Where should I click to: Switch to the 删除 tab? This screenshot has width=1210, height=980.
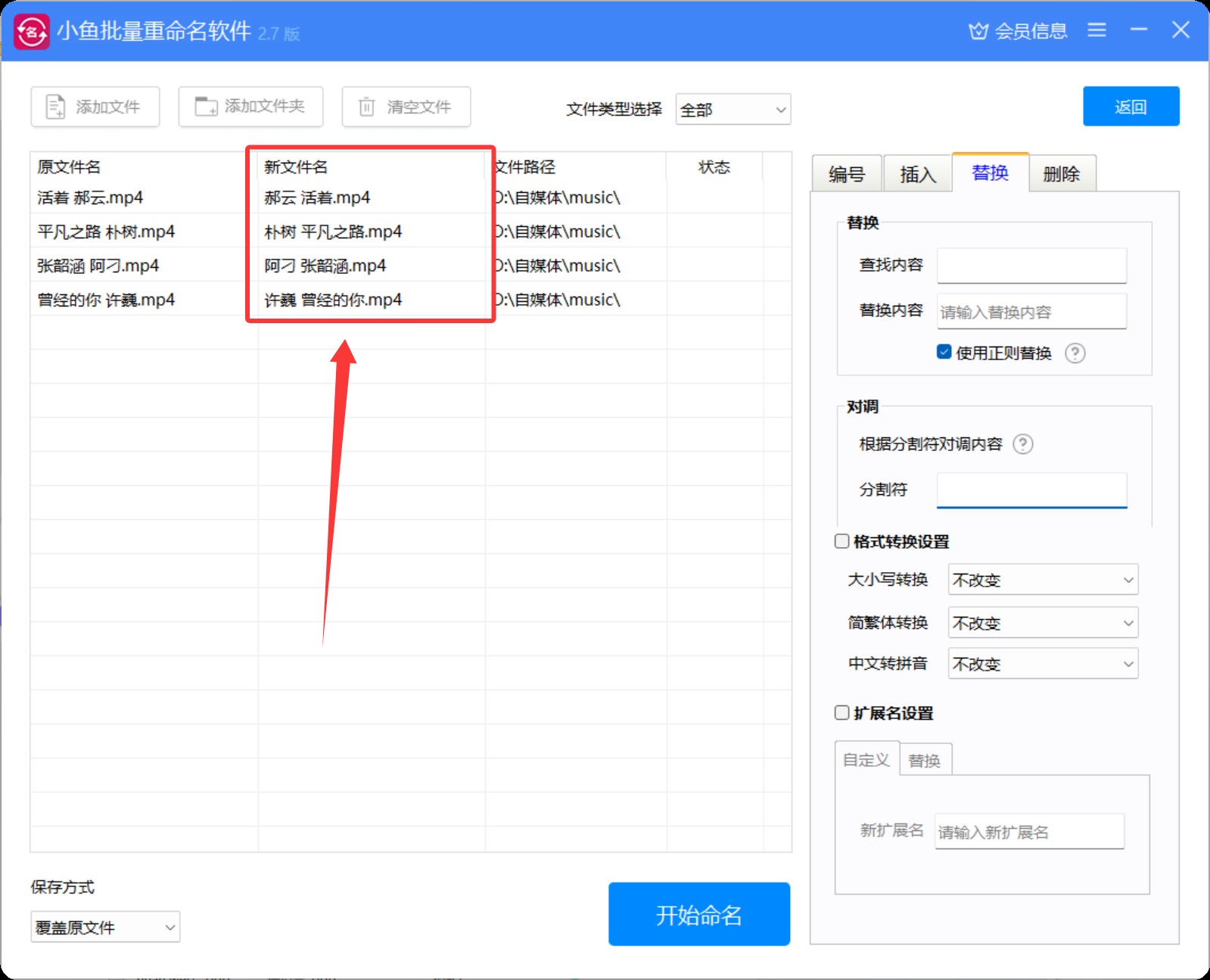(x=1061, y=174)
